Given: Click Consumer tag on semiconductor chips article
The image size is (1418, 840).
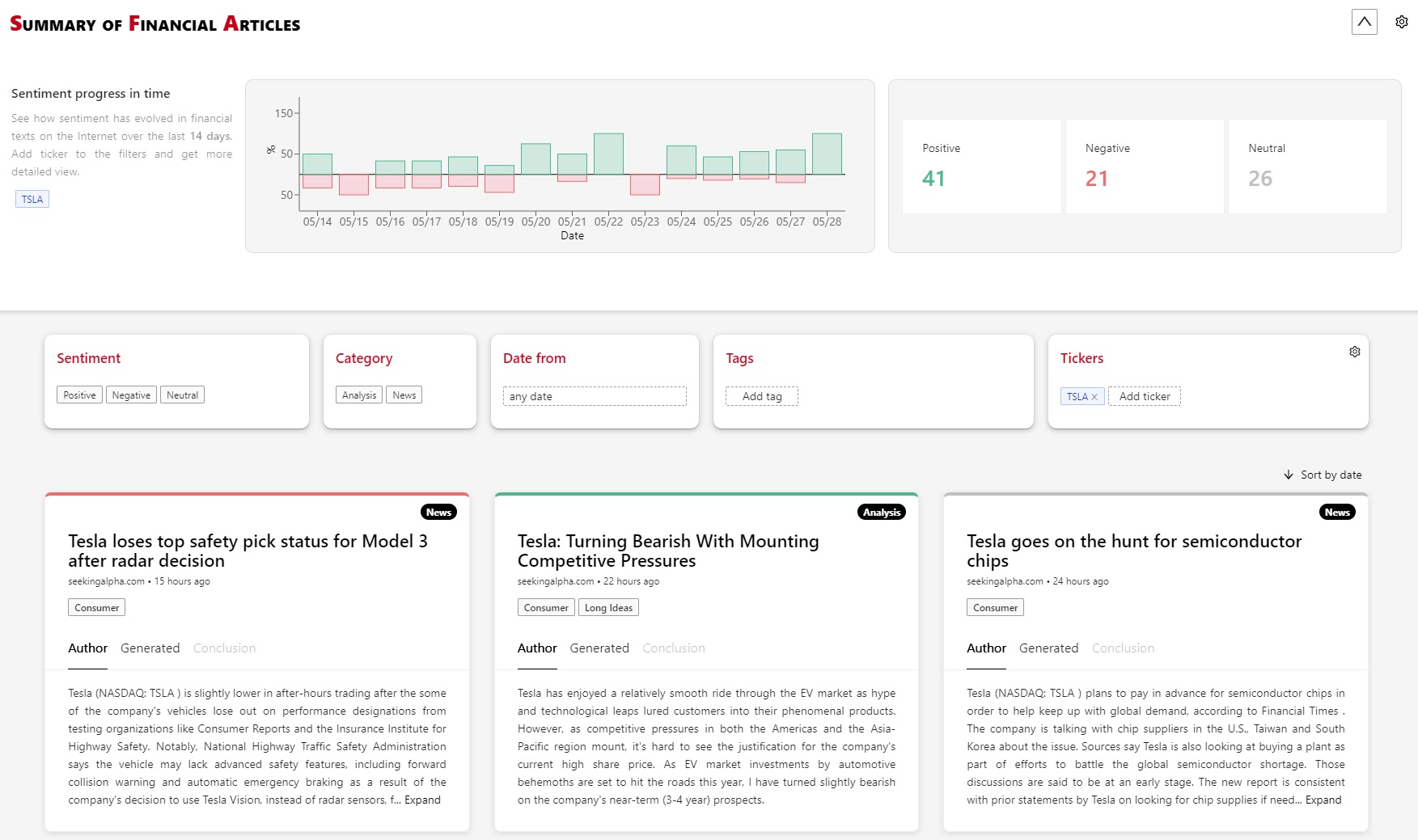Looking at the screenshot, I should click(995, 608).
